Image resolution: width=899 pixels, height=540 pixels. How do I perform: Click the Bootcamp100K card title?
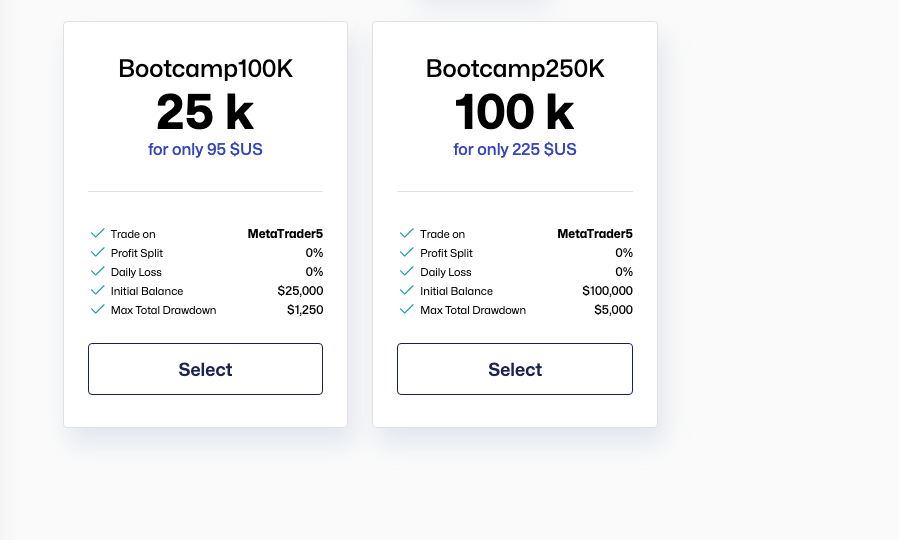point(205,69)
